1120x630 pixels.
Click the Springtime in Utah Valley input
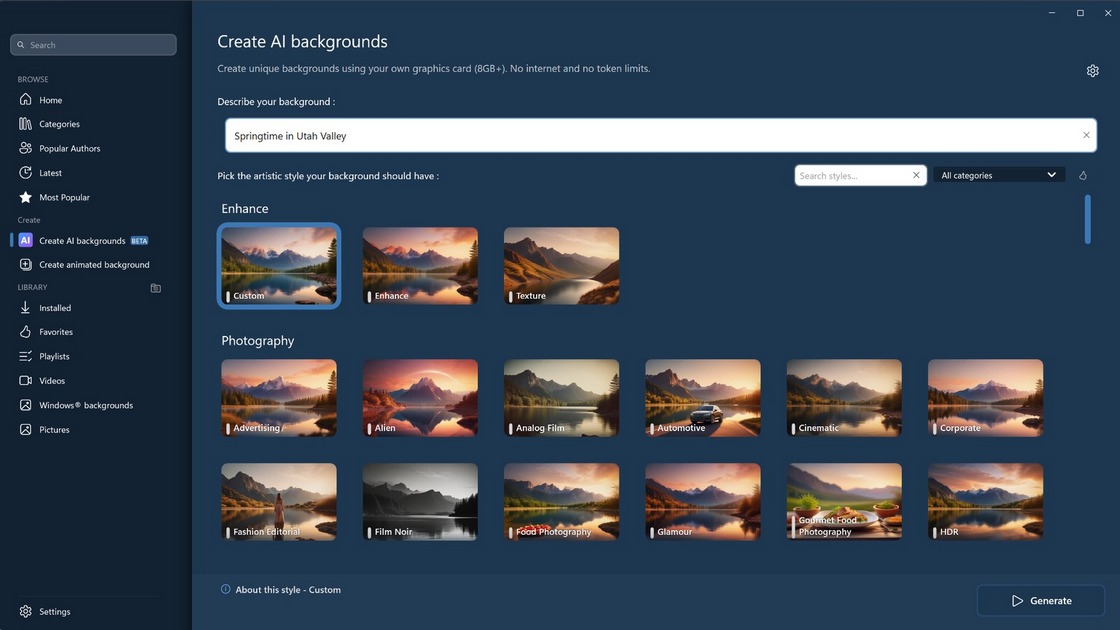pyautogui.click(x=661, y=135)
